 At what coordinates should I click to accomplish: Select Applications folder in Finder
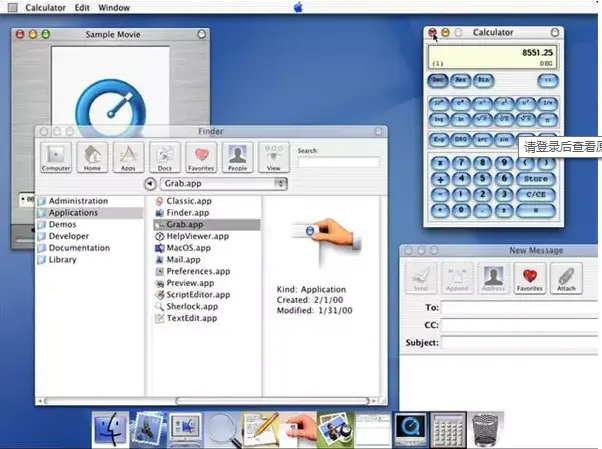click(90, 213)
